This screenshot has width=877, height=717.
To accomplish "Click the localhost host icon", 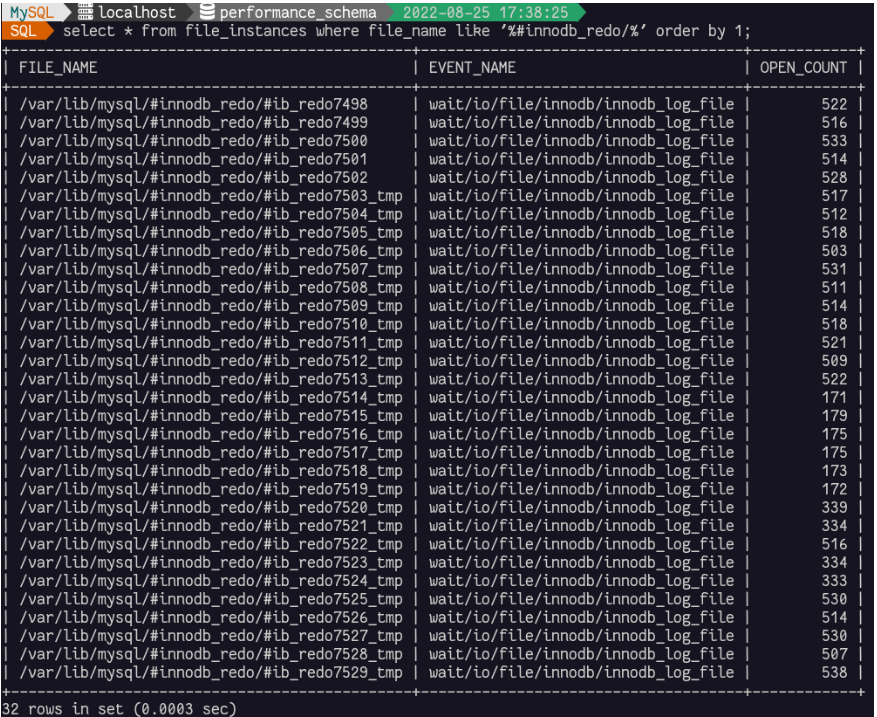I will [85, 11].
